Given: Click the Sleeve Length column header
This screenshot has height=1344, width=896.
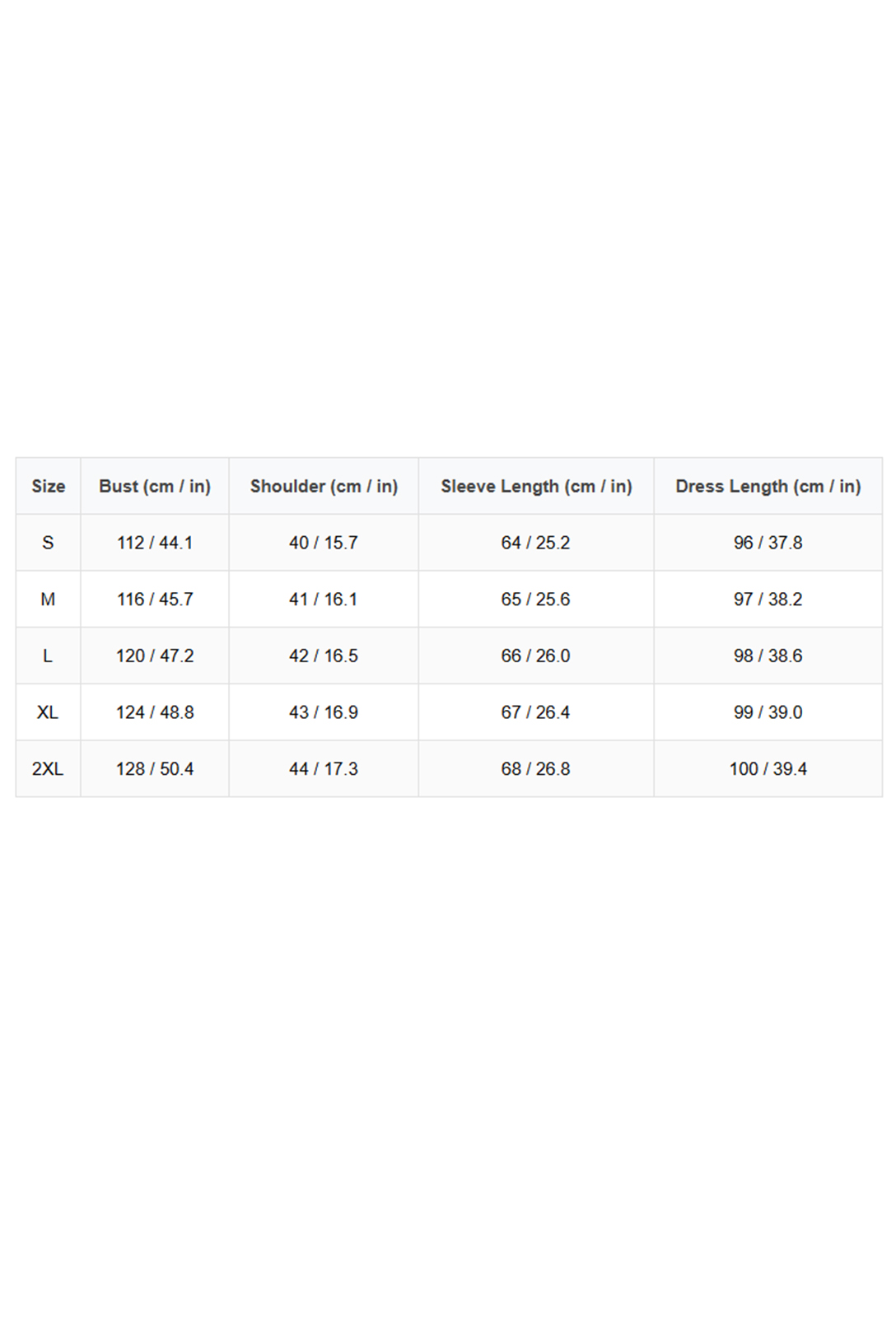Looking at the screenshot, I should click(536, 486).
